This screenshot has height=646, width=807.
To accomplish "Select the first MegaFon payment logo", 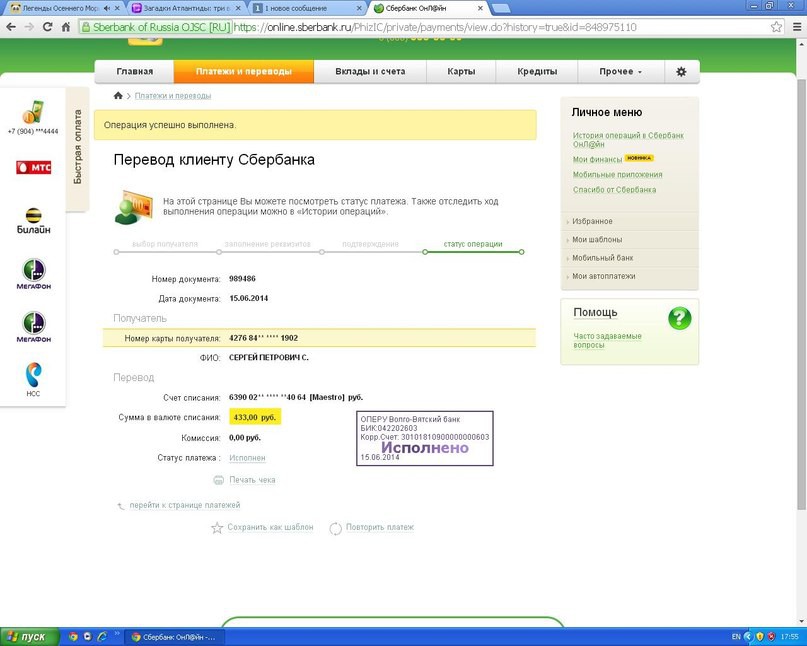I will pyautogui.click(x=33, y=274).
